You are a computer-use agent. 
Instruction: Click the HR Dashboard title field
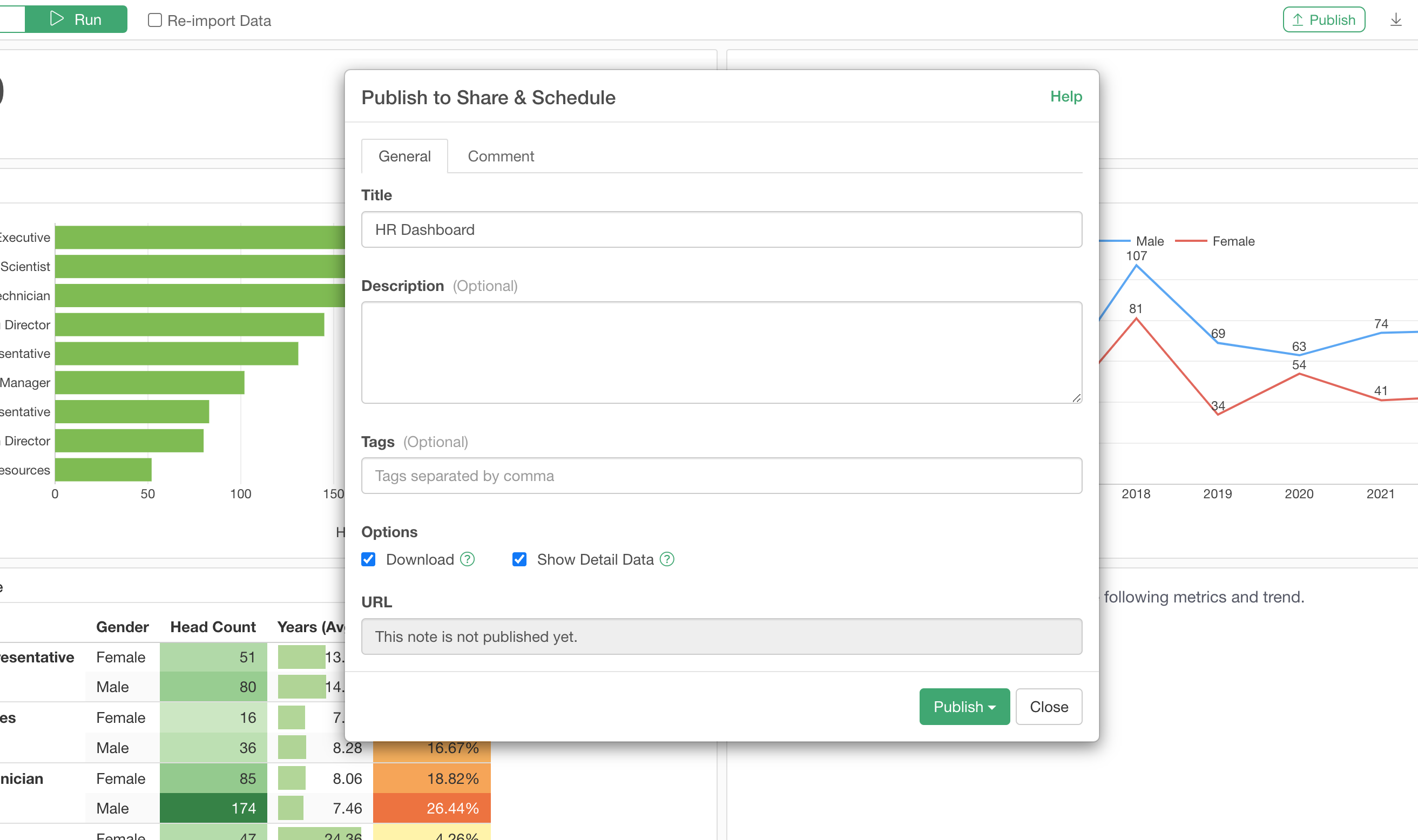[721, 230]
